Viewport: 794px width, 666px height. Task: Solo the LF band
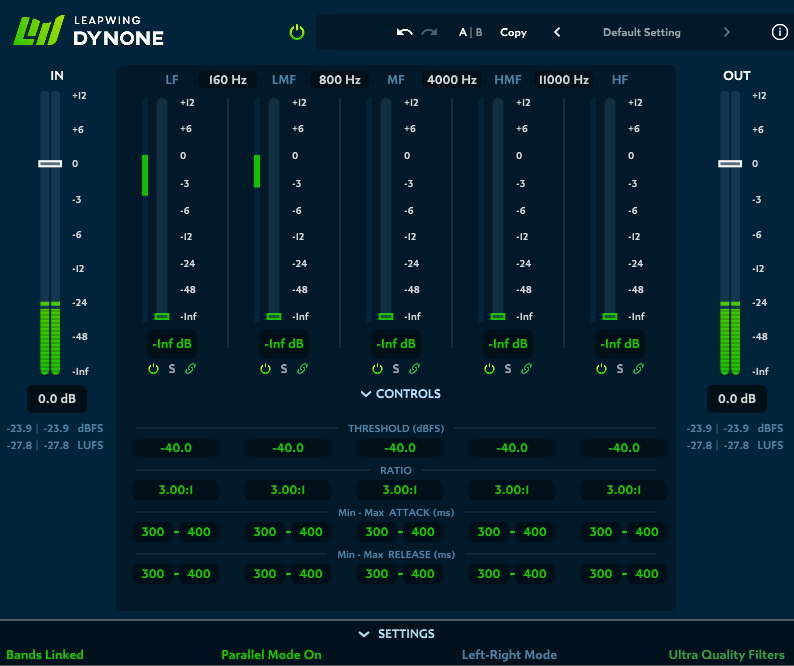click(172, 369)
